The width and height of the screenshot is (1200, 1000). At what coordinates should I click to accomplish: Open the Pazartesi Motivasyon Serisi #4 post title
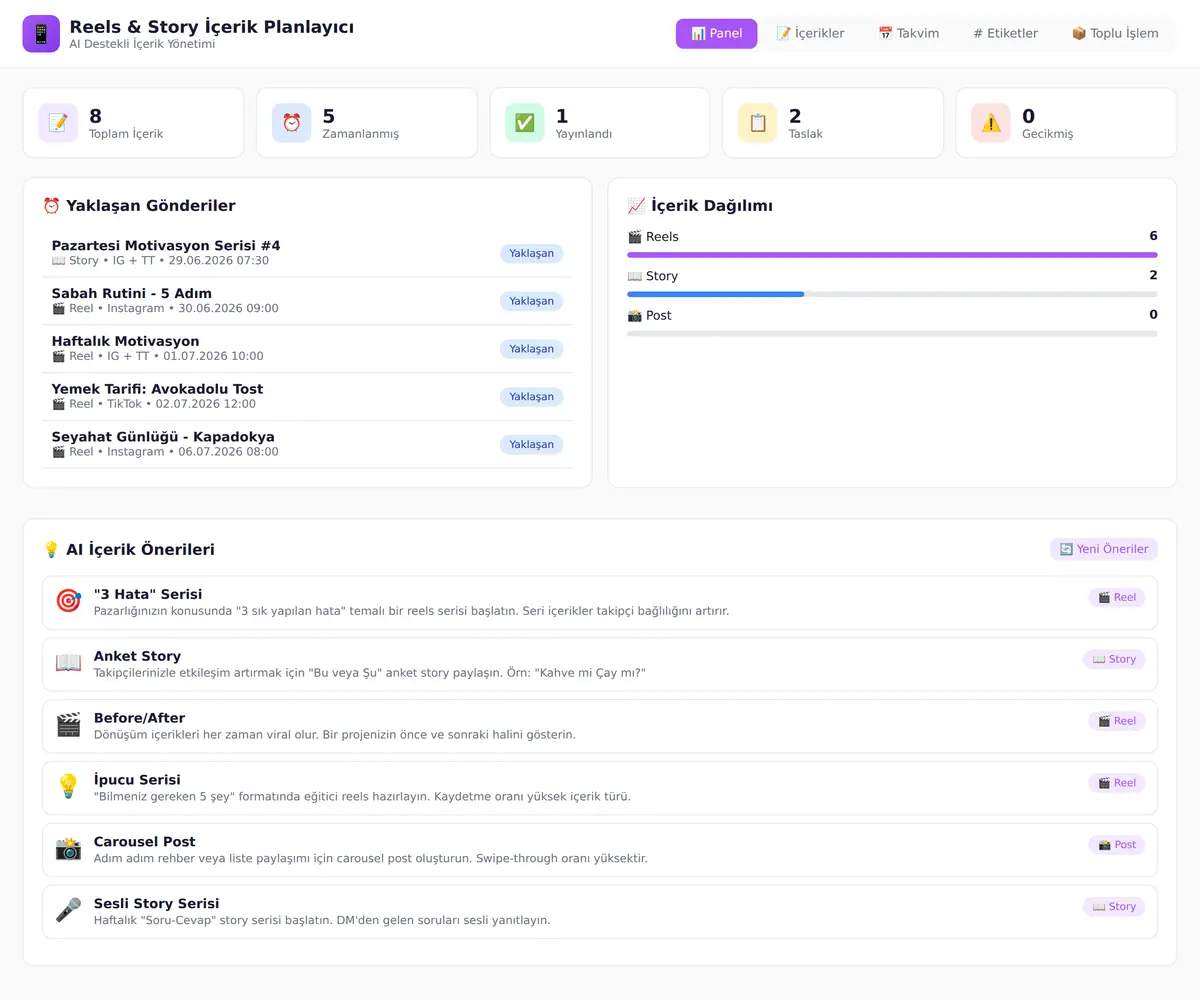click(166, 245)
